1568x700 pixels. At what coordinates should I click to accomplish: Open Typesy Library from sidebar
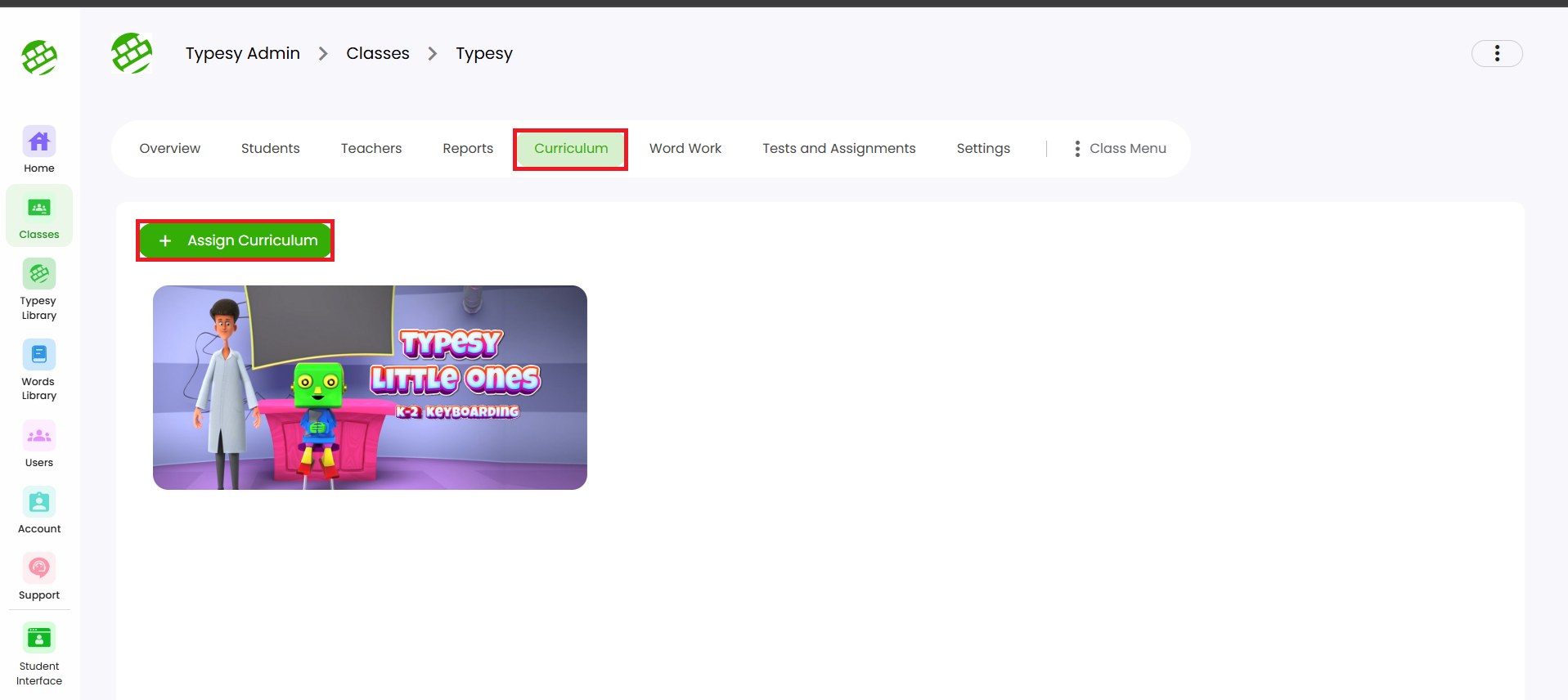39,275
